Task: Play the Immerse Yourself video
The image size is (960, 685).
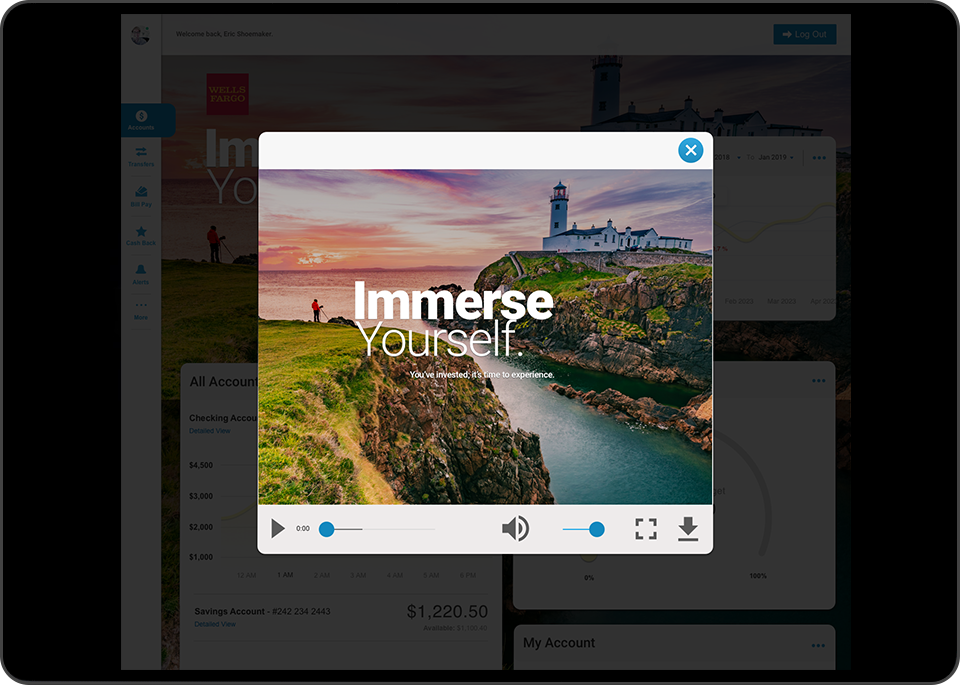Action: [277, 528]
